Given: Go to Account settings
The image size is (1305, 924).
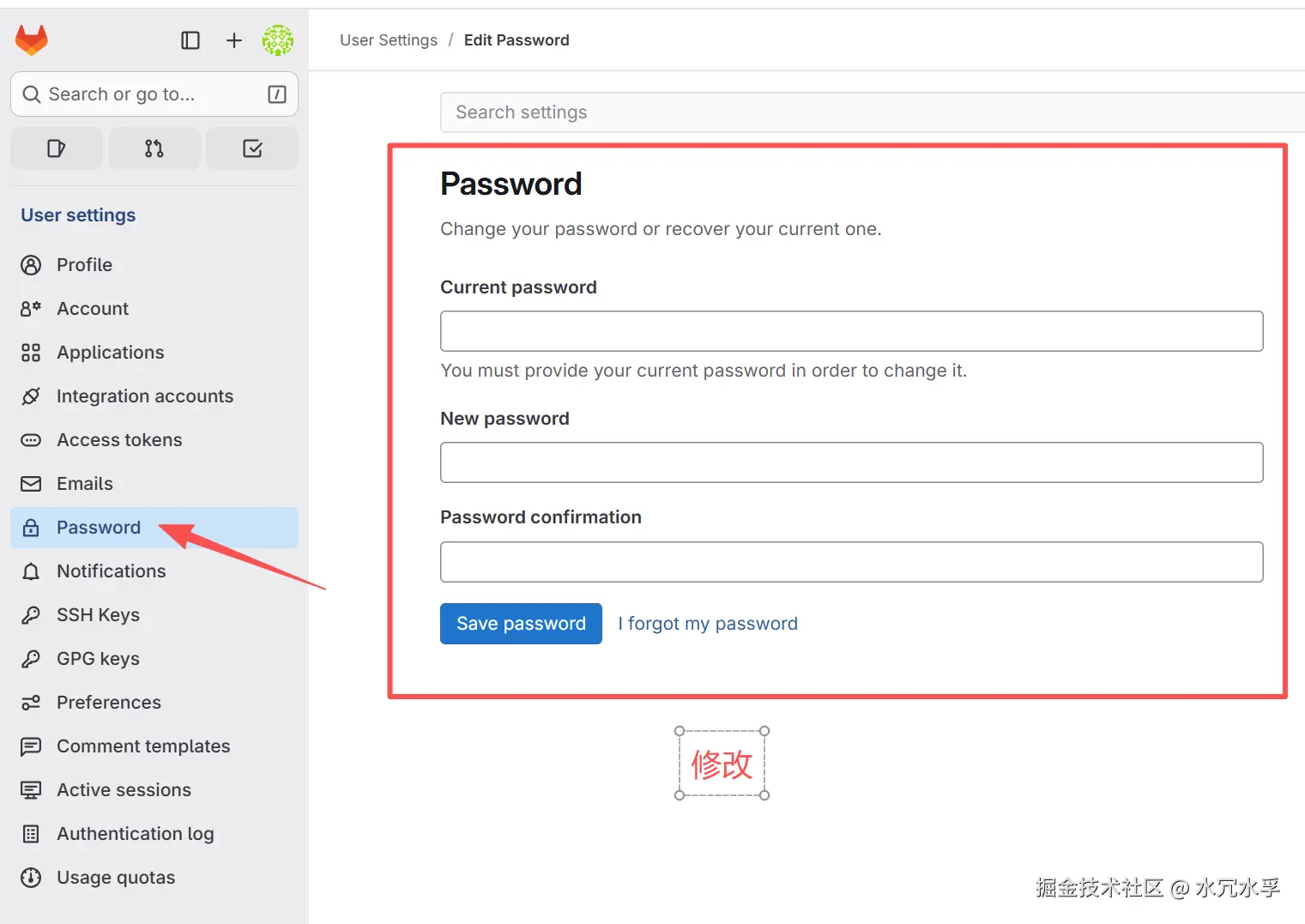Looking at the screenshot, I should 93,309.
